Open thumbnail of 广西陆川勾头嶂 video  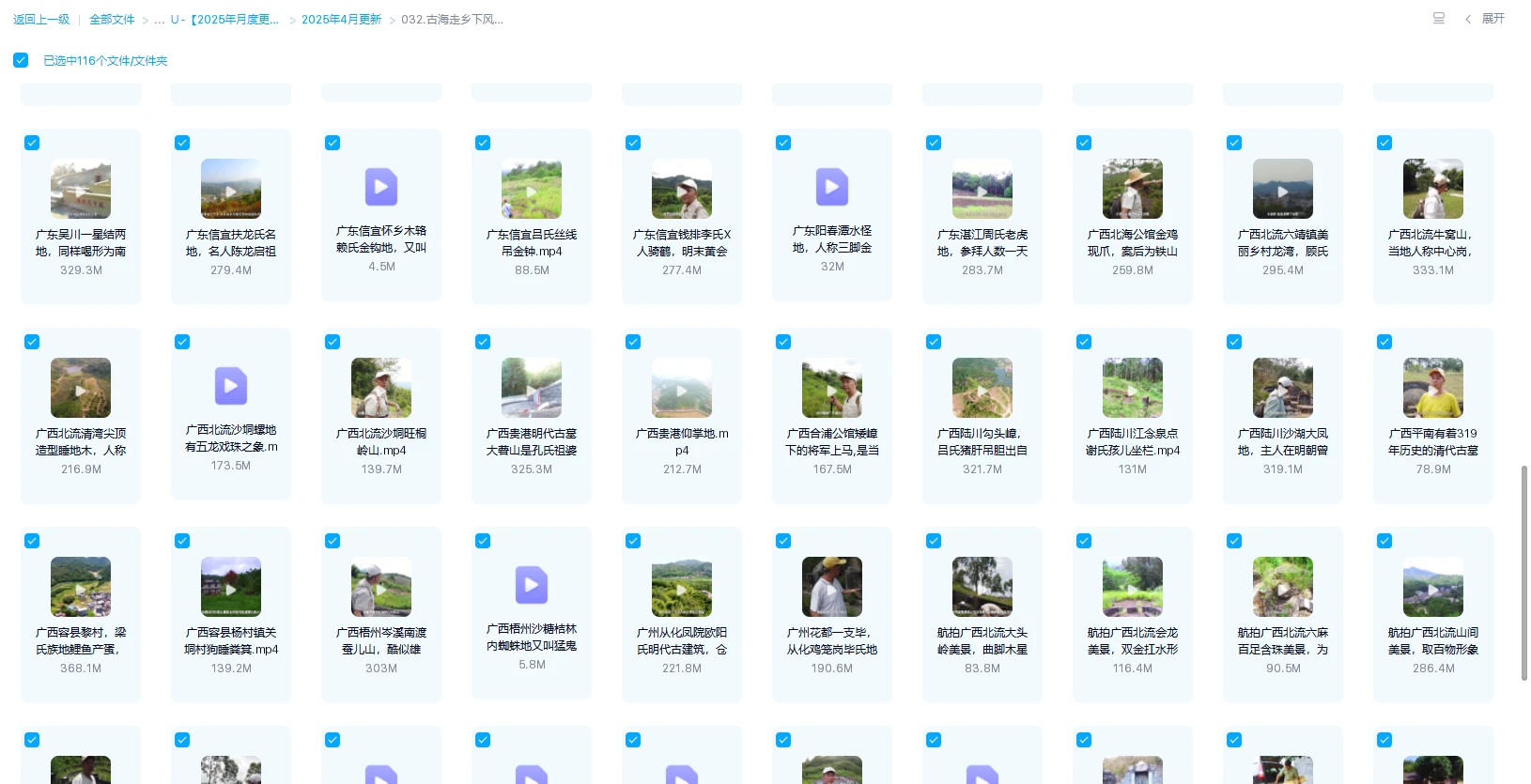pyautogui.click(x=982, y=388)
